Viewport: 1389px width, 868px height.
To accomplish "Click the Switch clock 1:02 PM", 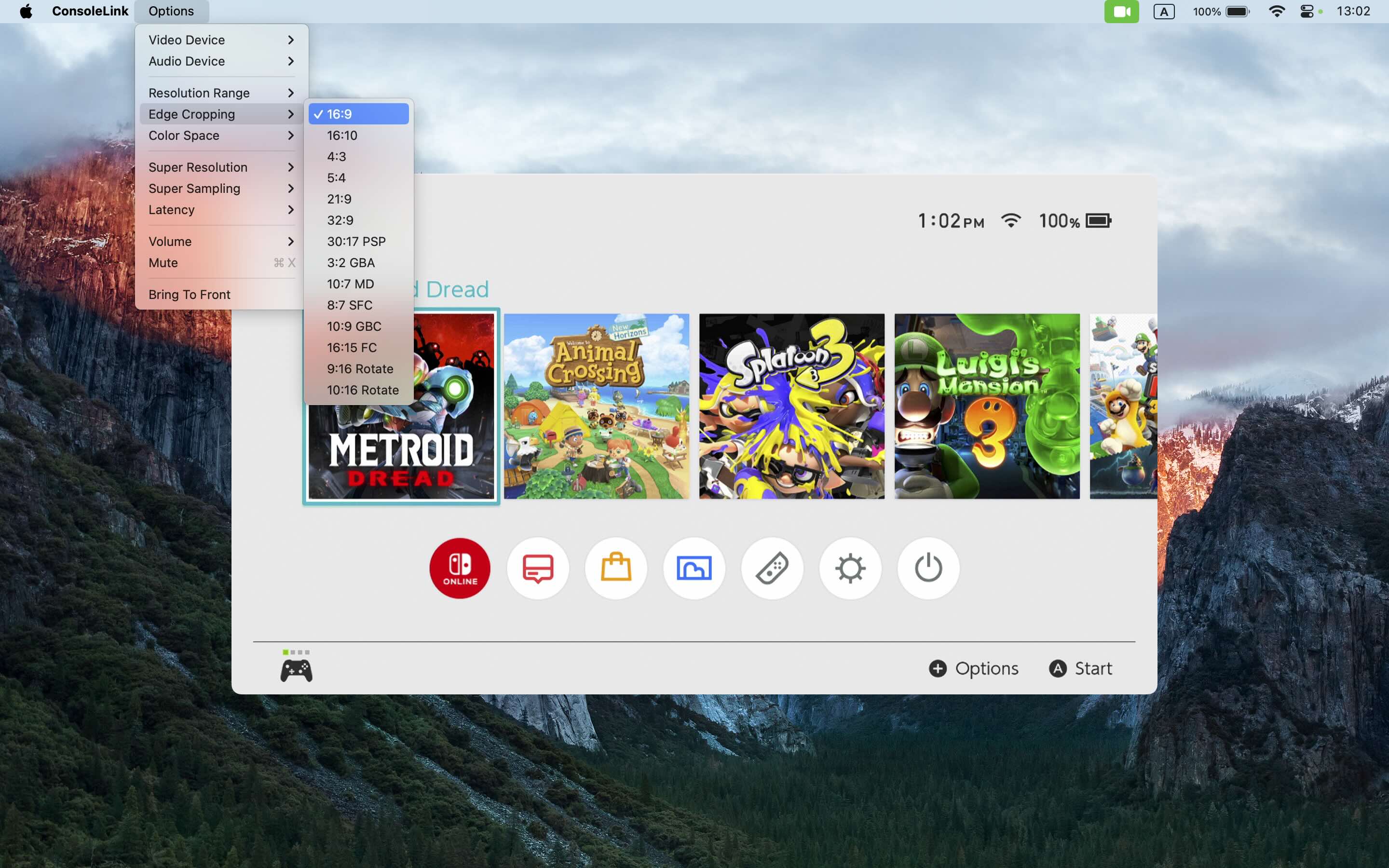I will [951, 221].
